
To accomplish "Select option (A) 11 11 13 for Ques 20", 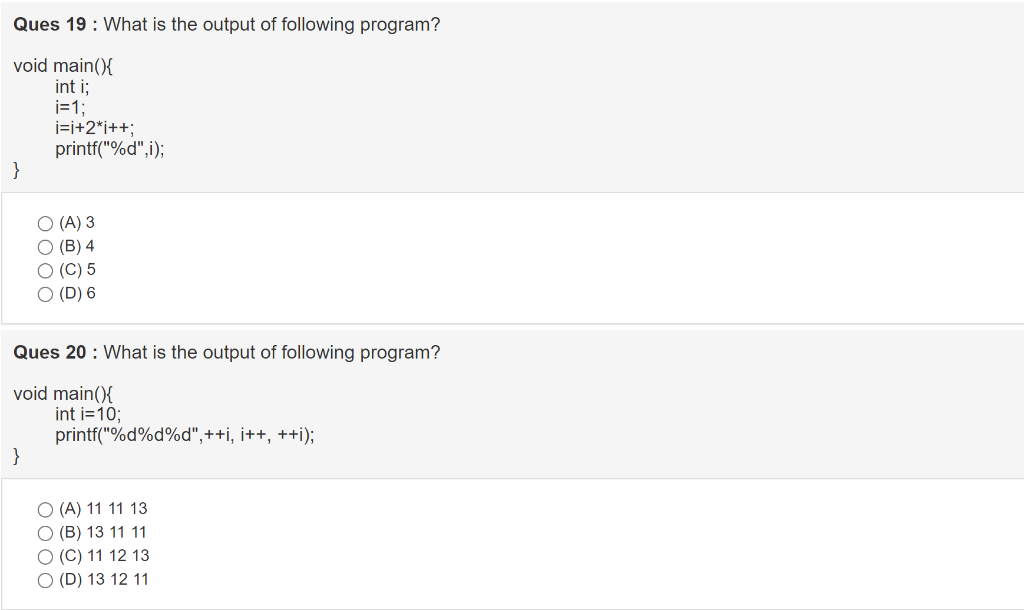I will pyautogui.click(x=45, y=509).
